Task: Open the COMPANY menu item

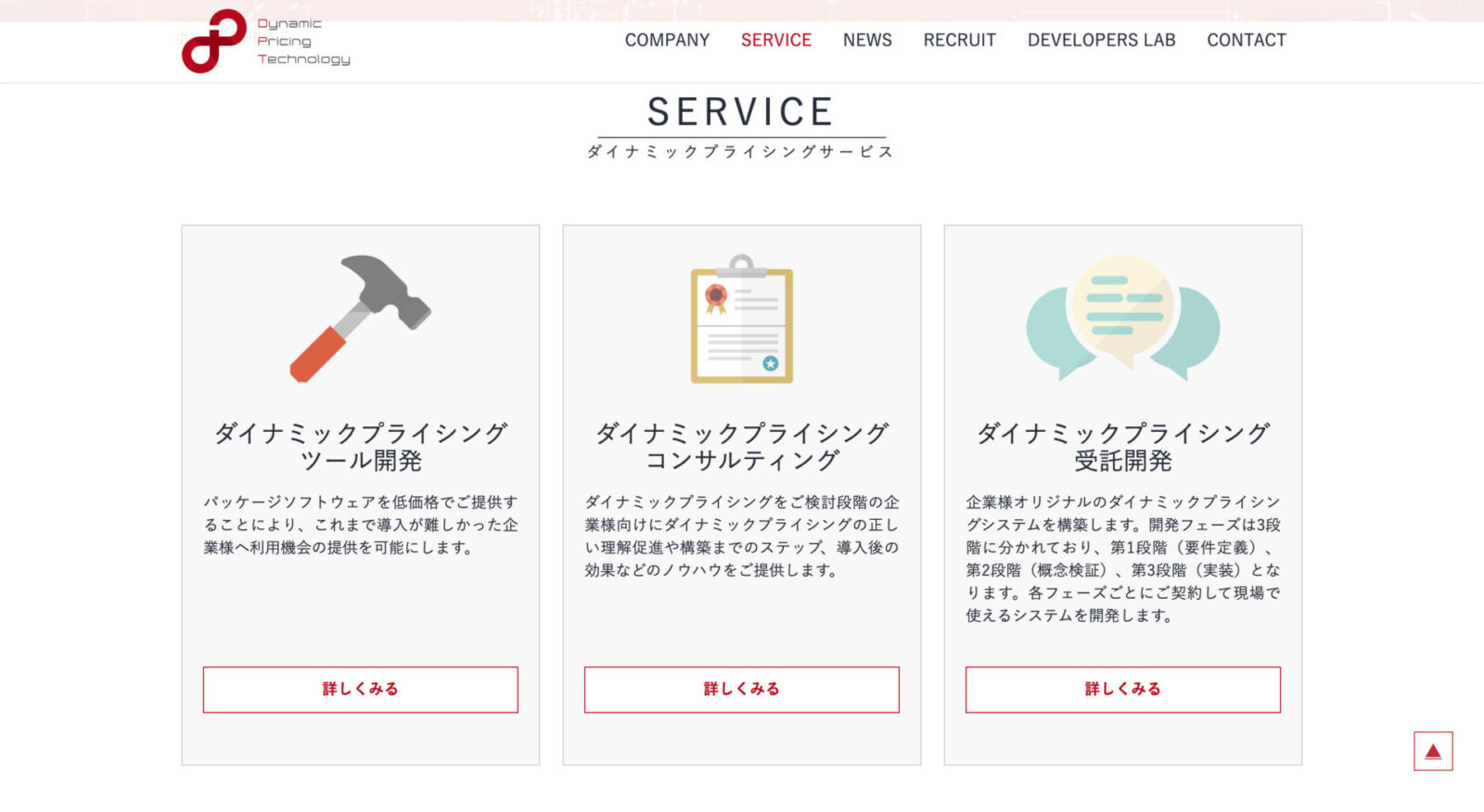Action: (x=667, y=40)
